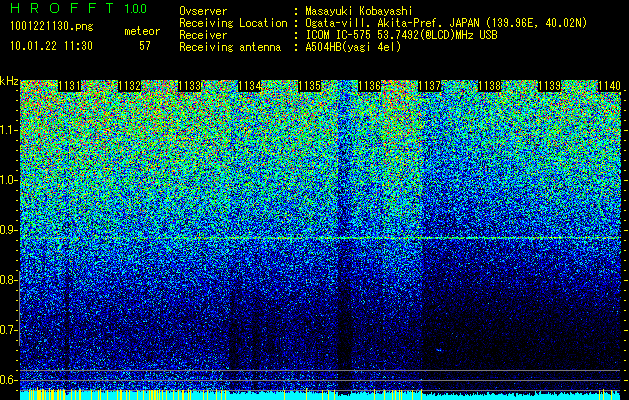Click the 1131 time marker
Screen dimensions: 629x400
(69, 86)
